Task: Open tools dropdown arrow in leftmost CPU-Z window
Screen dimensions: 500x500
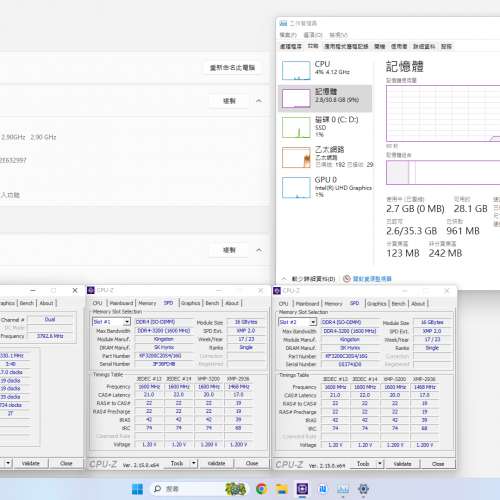Action: 8,463
